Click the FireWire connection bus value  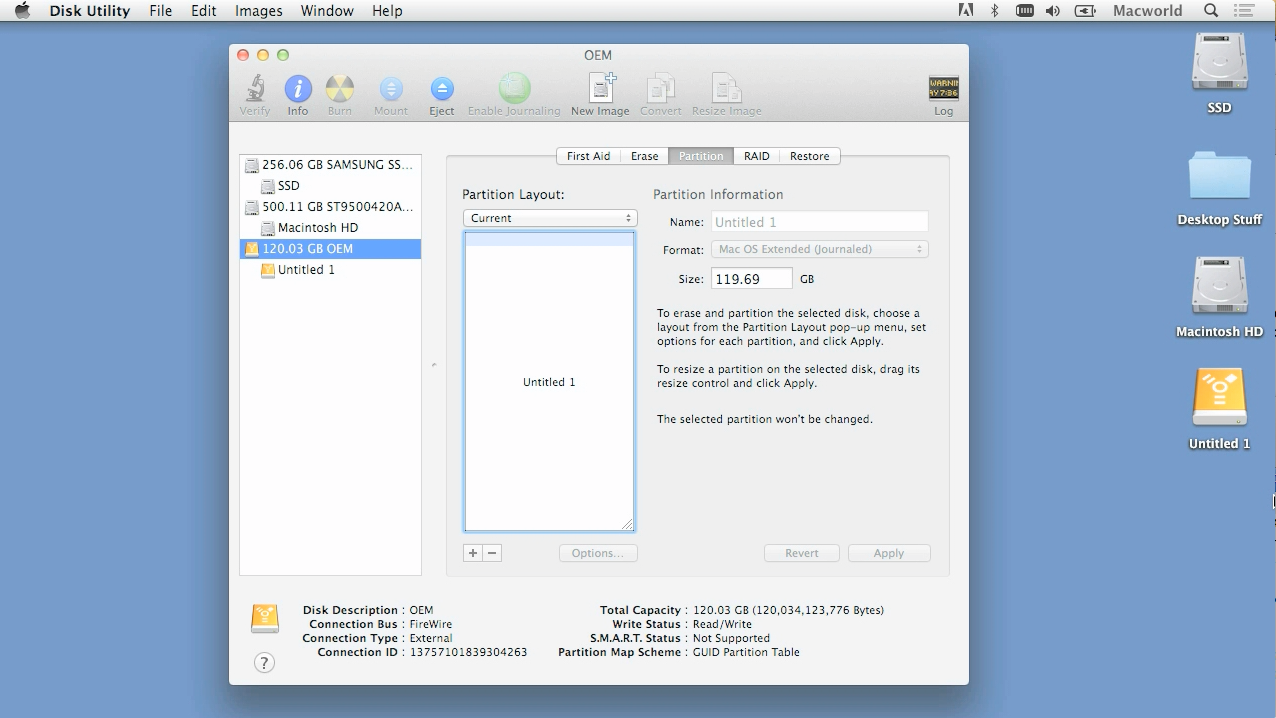point(431,624)
